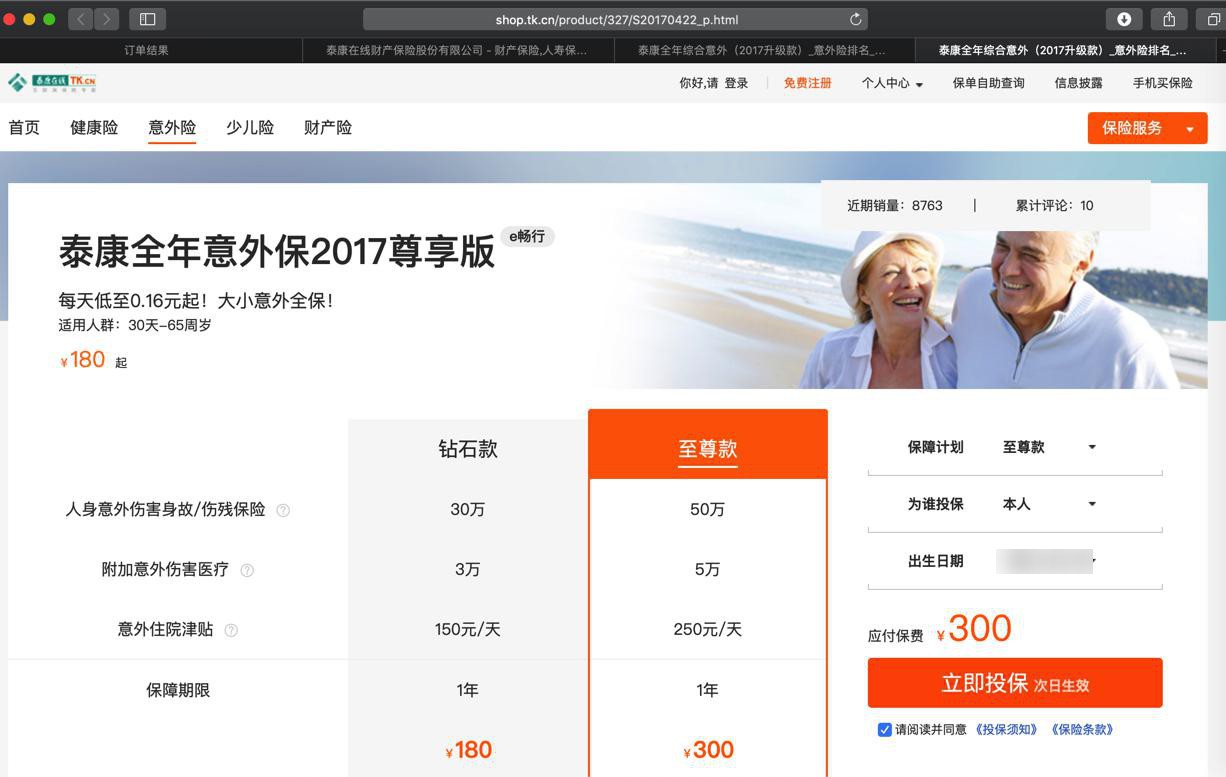Viewport: 1226px width, 777px height.
Task: Switch to the 订单结果 browser tab
Action: pyautogui.click(x=147, y=50)
